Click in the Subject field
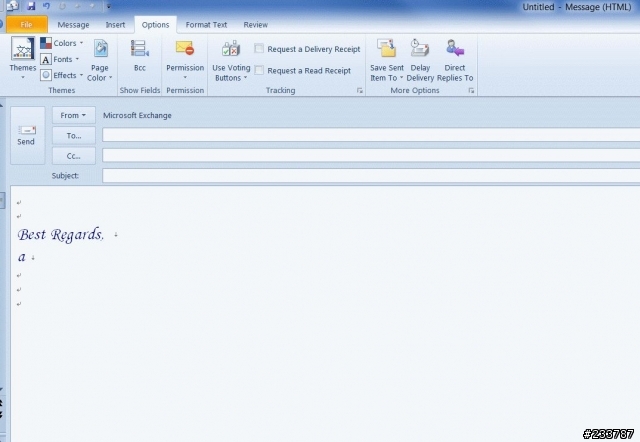 tap(371, 175)
